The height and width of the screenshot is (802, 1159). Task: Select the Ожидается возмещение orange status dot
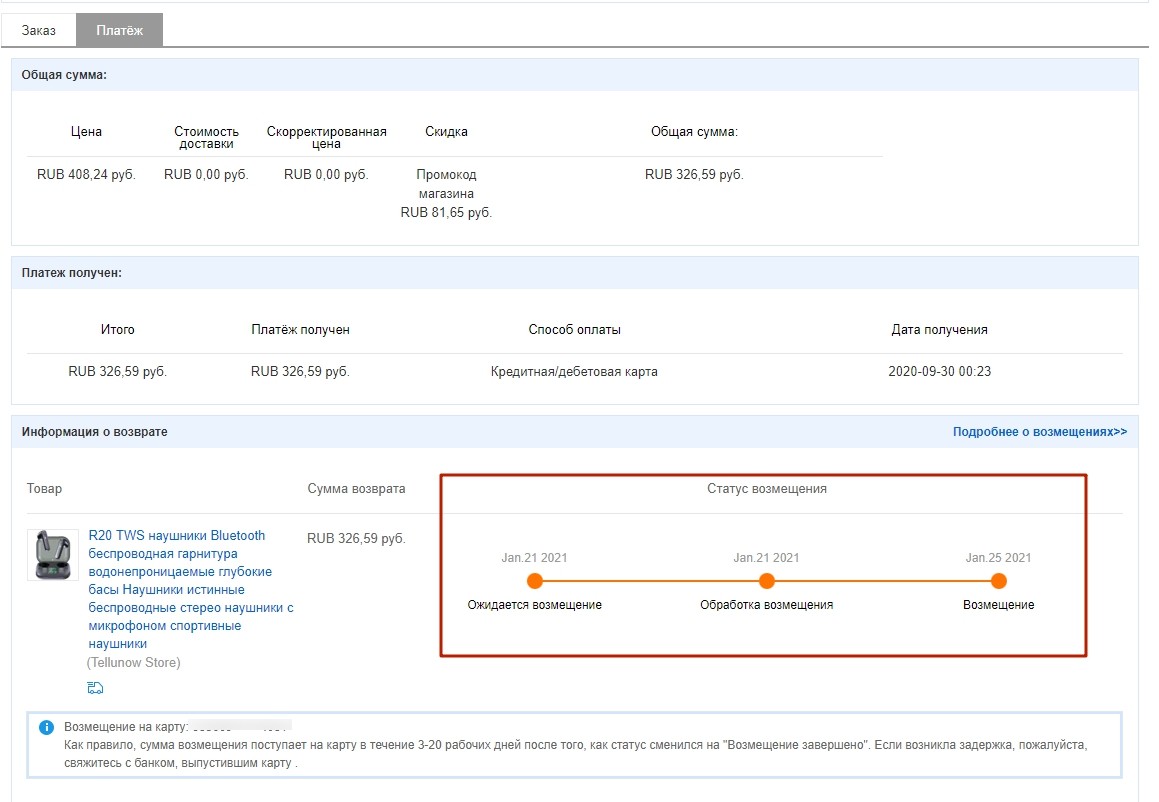(535, 581)
